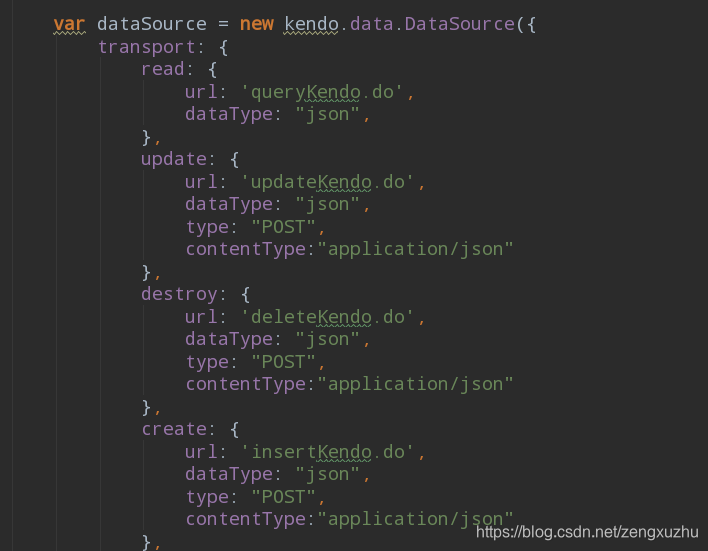This screenshot has width=708, height=551.
Task: Click the 'new' keyword
Action: [x=256, y=24]
